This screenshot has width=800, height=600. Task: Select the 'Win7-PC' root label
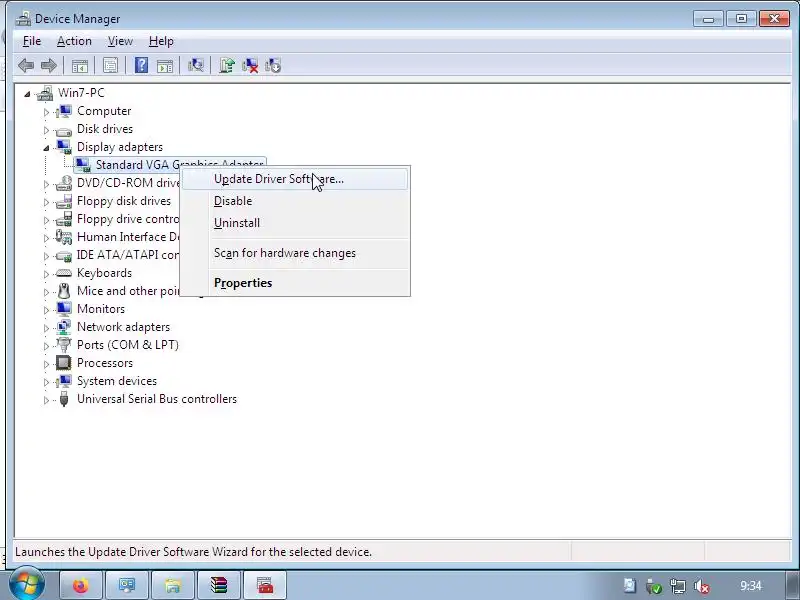coord(81,93)
